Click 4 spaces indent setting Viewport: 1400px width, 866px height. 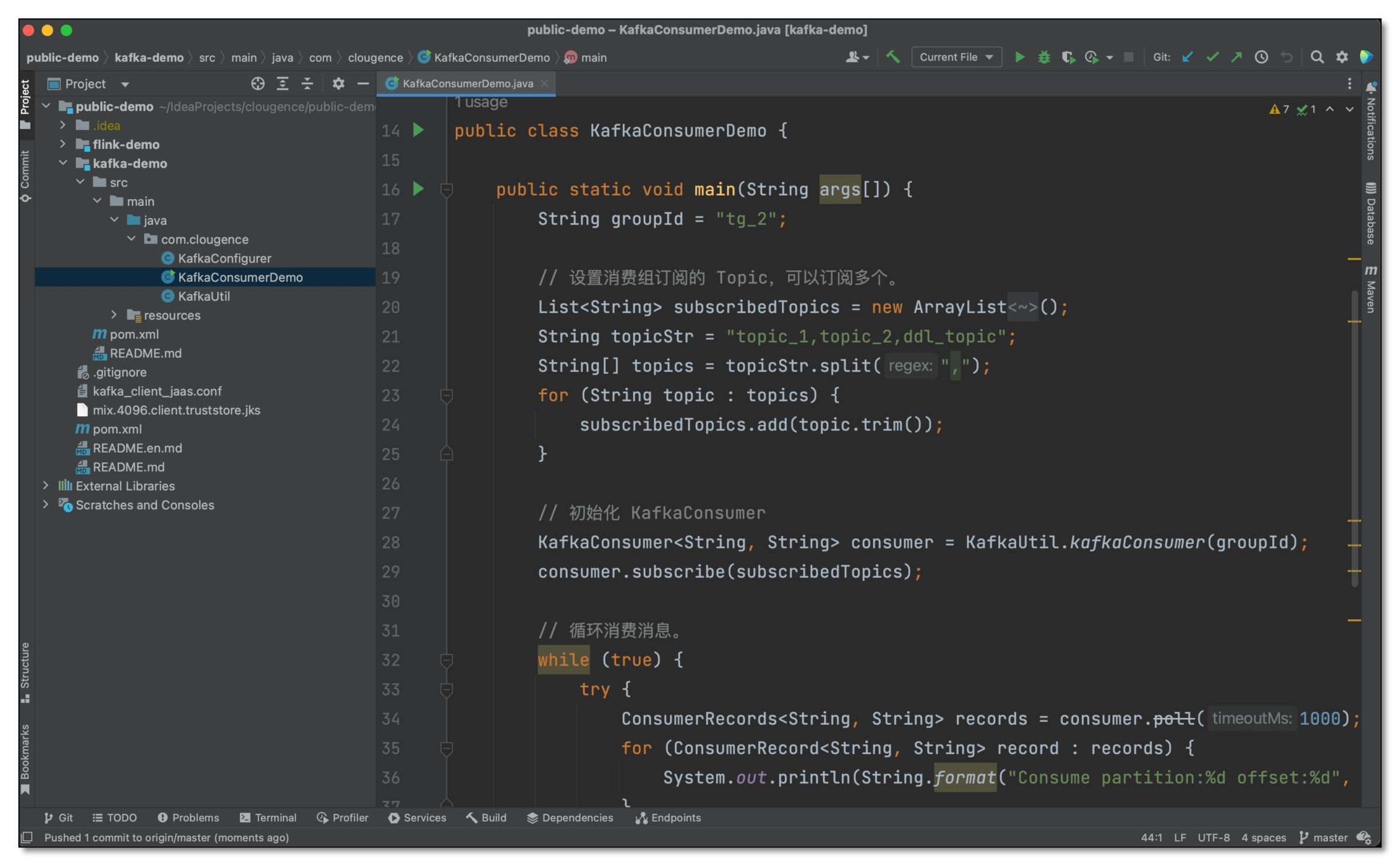1263,837
